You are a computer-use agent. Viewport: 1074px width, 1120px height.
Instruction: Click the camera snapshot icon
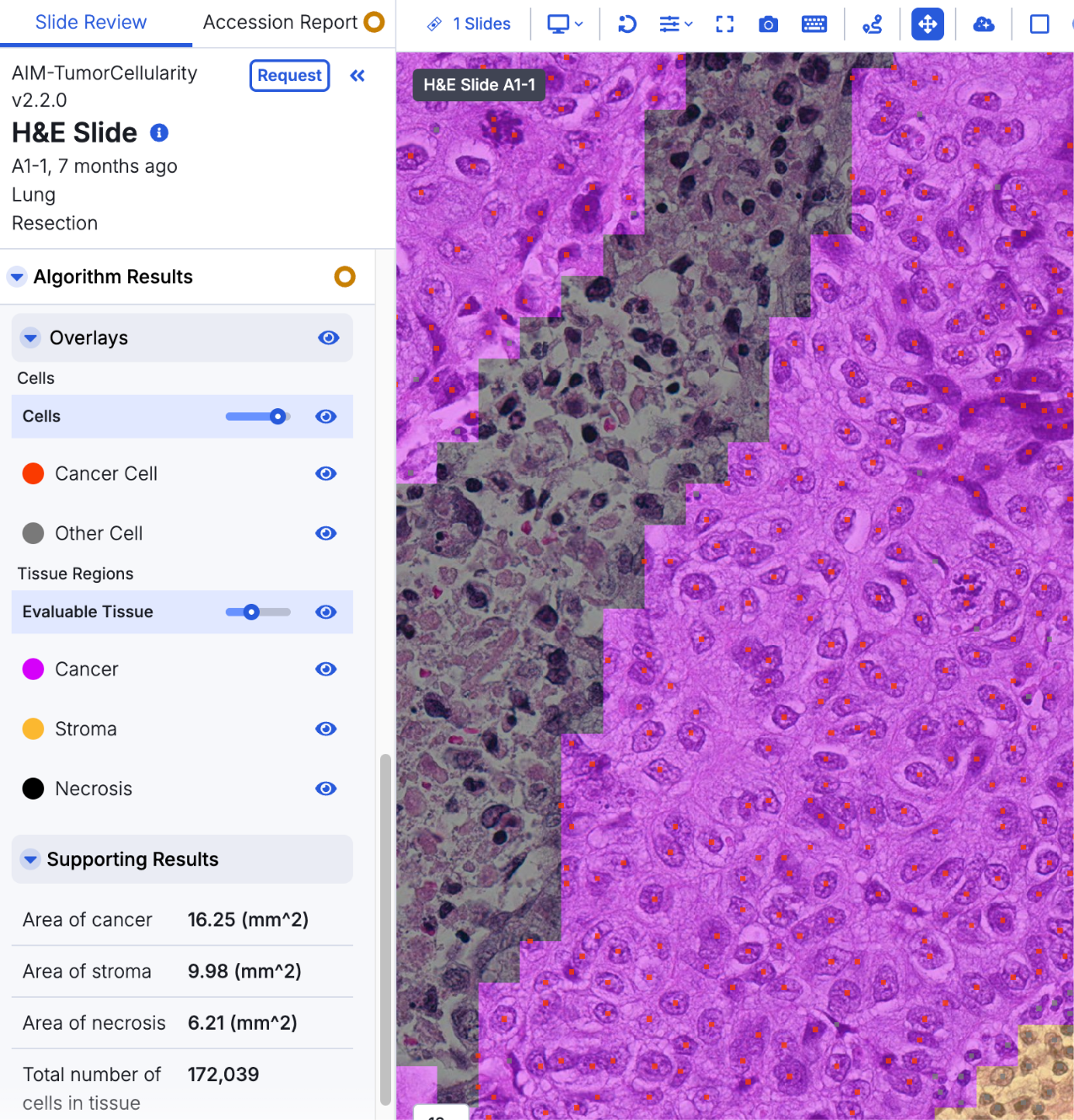[x=768, y=24]
